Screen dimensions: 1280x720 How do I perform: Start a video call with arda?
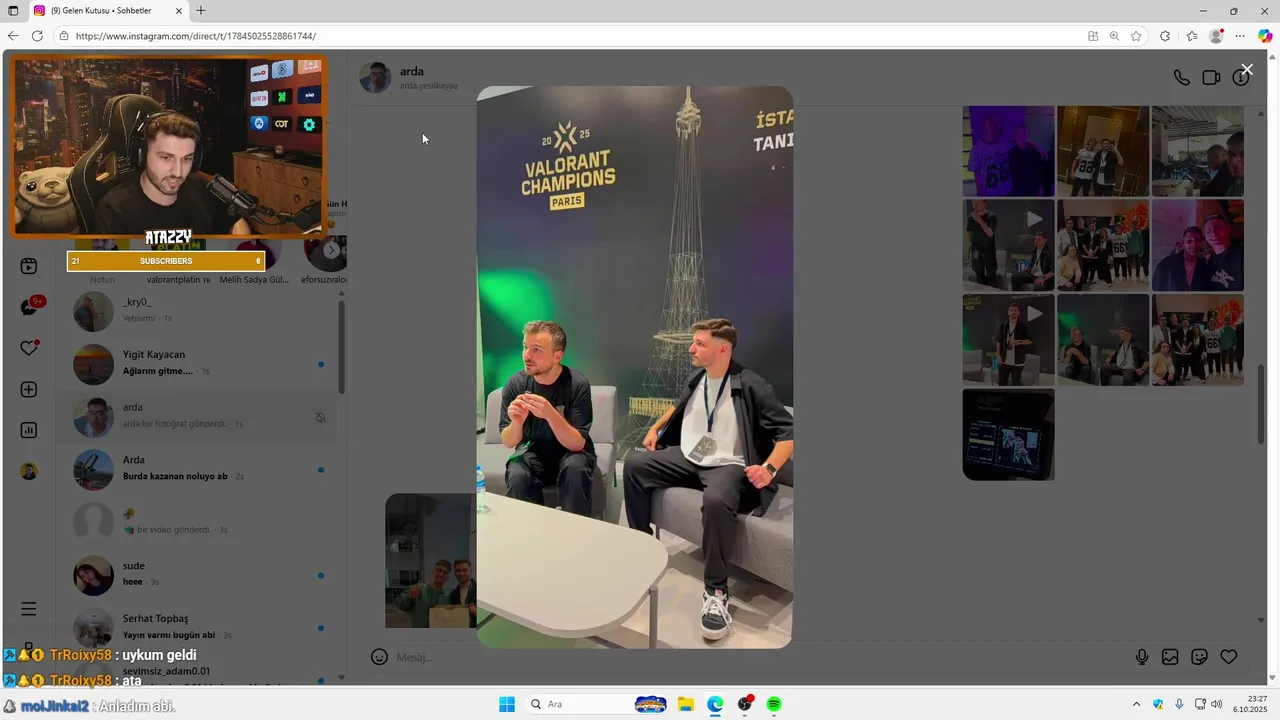1211,78
